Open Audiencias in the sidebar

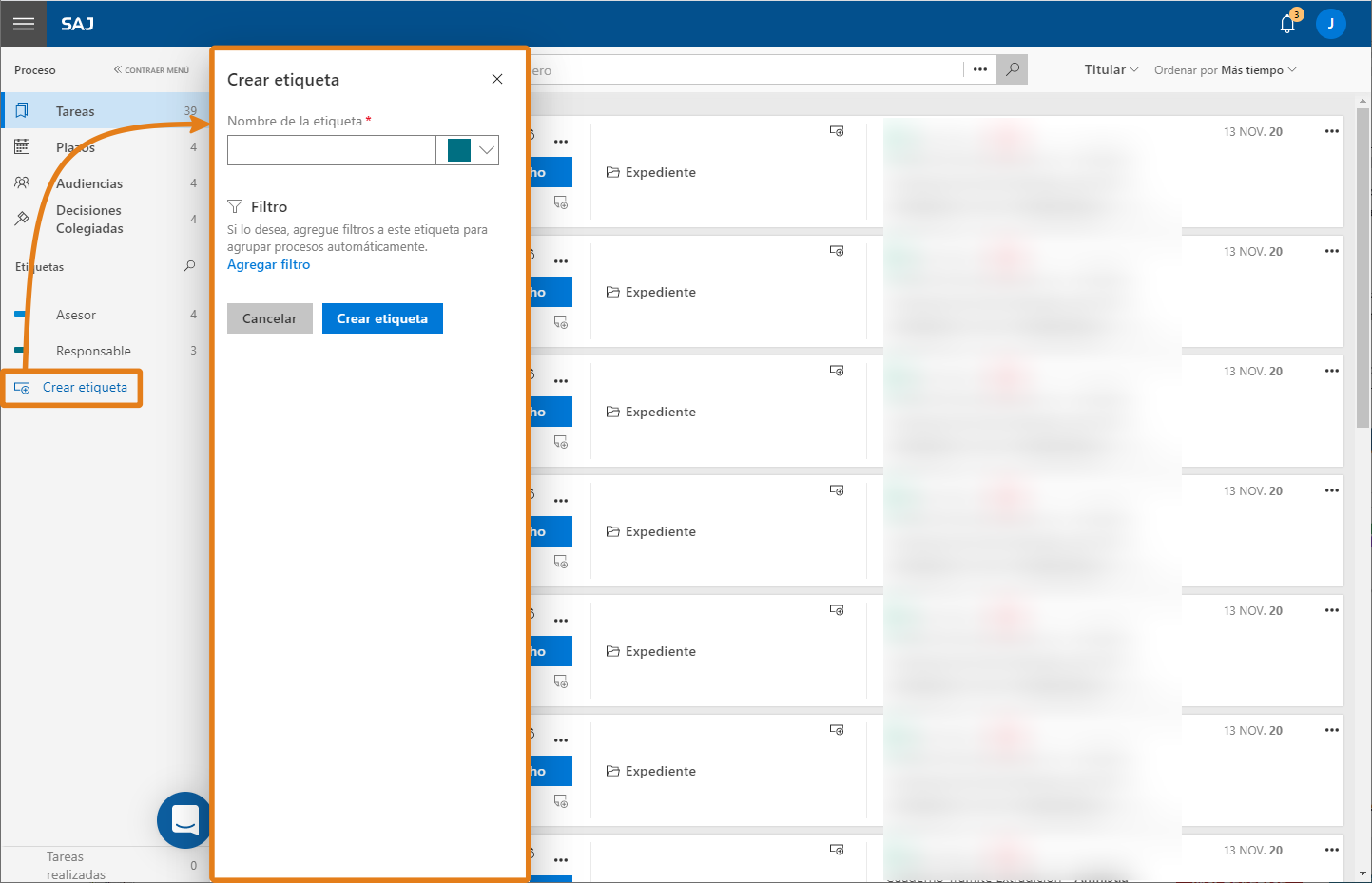106,183
